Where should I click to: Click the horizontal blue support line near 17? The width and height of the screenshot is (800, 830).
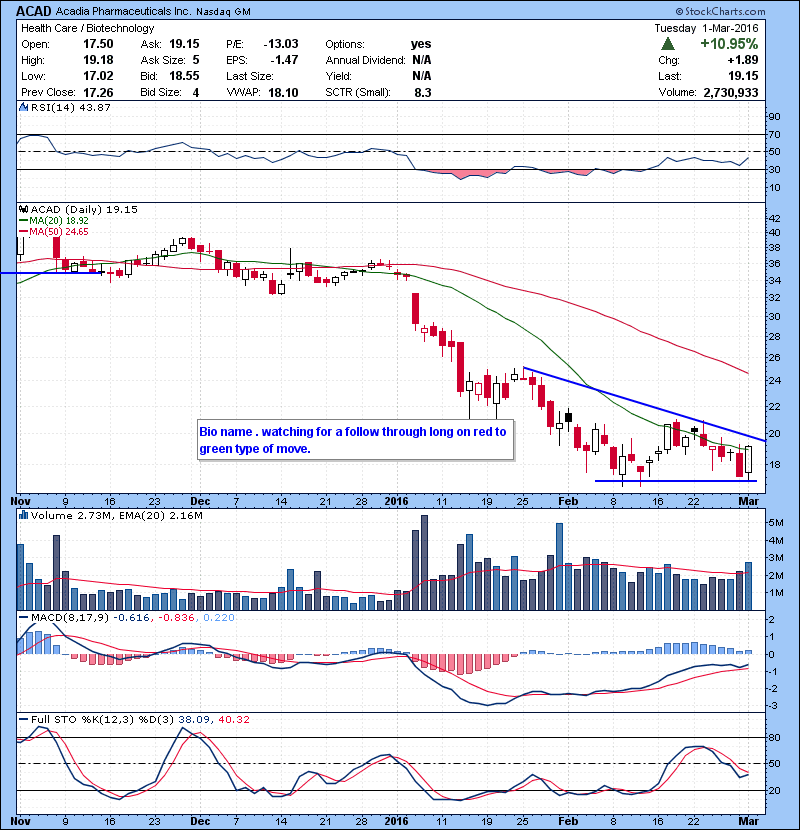click(x=676, y=481)
